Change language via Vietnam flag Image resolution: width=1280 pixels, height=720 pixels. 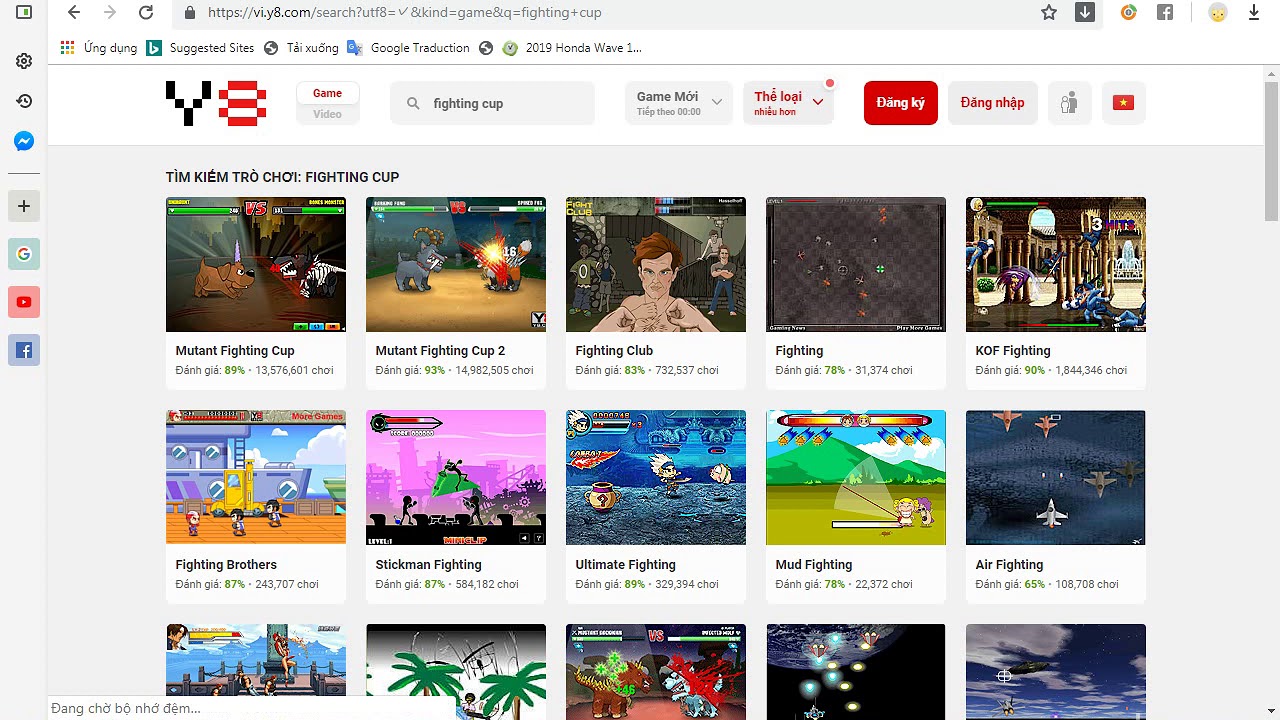pyautogui.click(x=1123, y=103)
